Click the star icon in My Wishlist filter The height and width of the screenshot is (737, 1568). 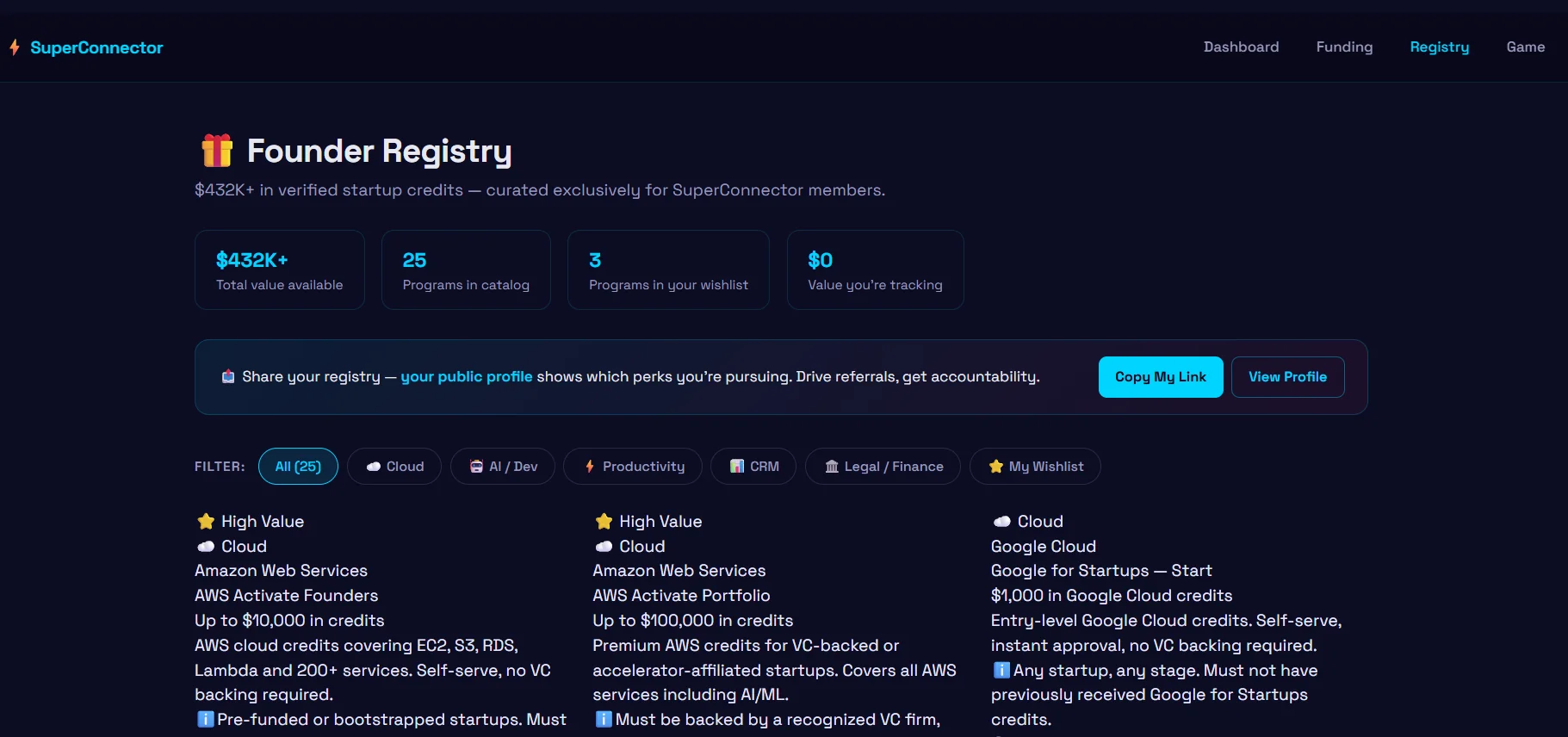pyautogui.click(x=996, y=467)
